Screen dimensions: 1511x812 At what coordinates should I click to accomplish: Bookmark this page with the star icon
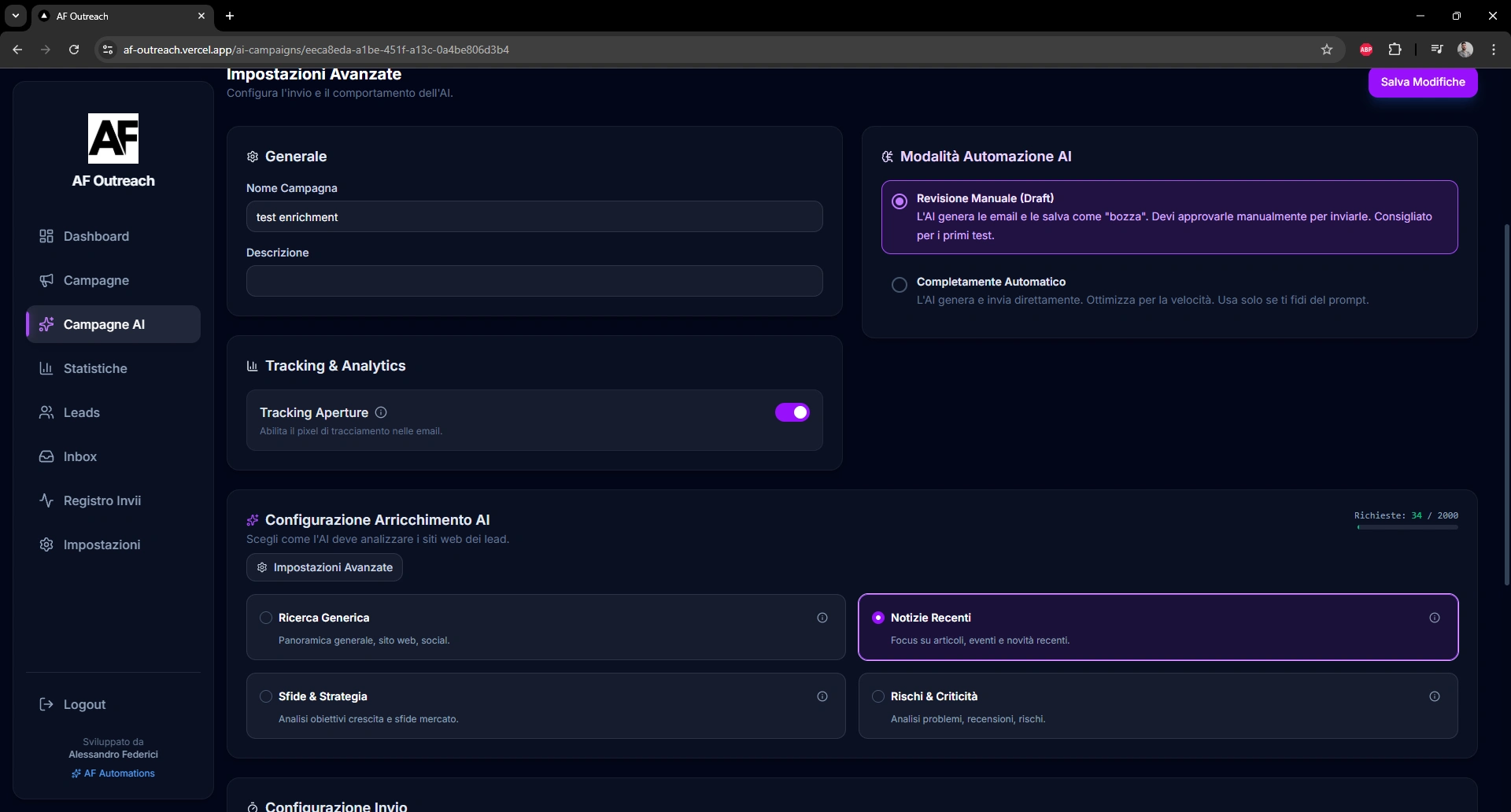pyautogui.click(x=1327, y=50)
